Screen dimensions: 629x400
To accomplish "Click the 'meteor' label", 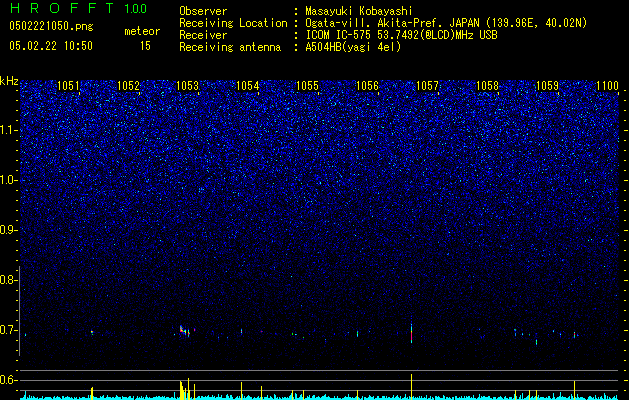I will tap(142, 31).
